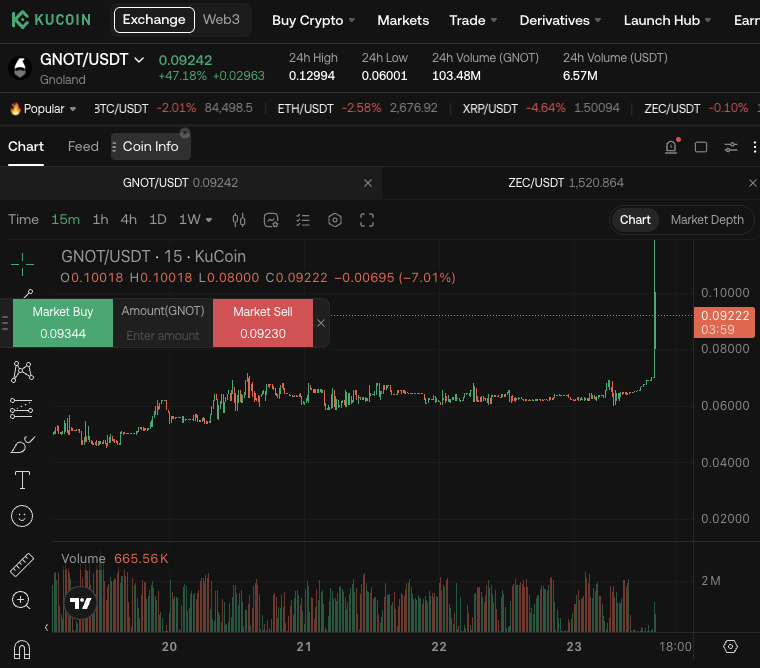The height and width of the screenshot is (668, 760).
Task: Enter fullscreen chart mode
Action: click(x=367, y=220)
